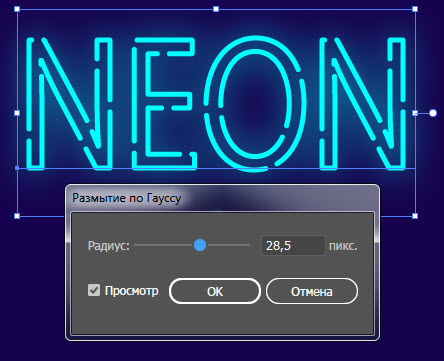This screenshot has width=444, height=361.
Task: Click the slider track right of the knob
Action: (228, 245)
